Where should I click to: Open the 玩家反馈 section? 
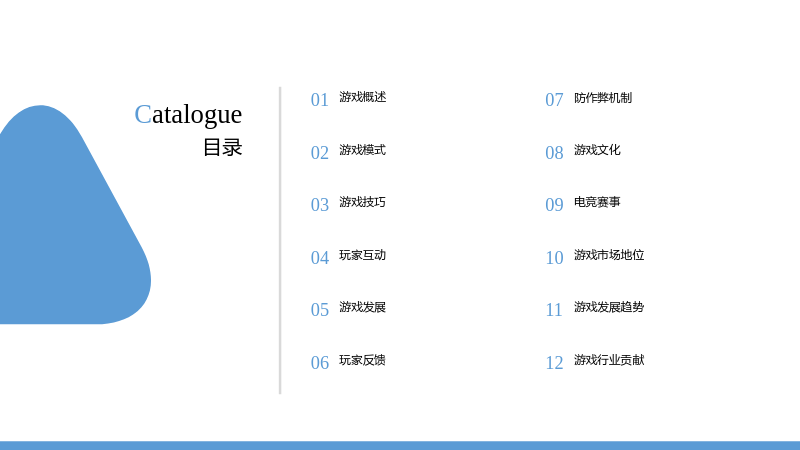(362, 360)
